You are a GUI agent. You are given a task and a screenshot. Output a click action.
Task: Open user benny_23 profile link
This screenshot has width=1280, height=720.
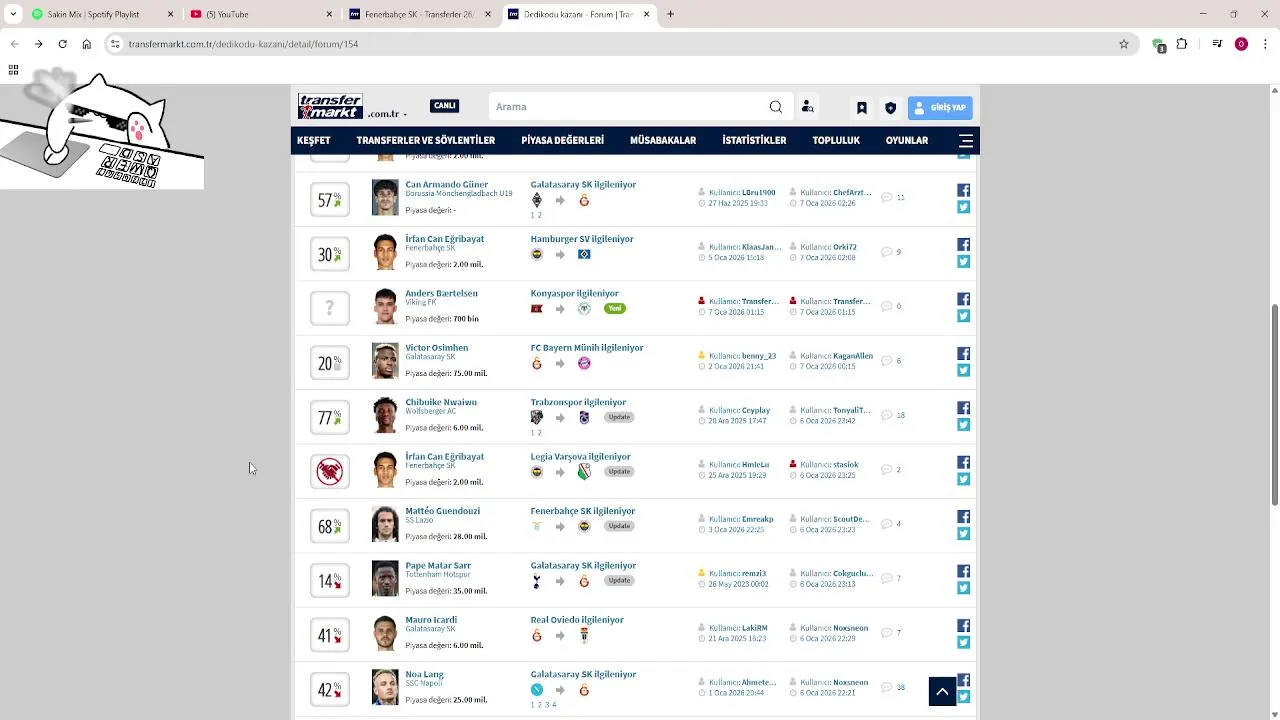(759, 356)
